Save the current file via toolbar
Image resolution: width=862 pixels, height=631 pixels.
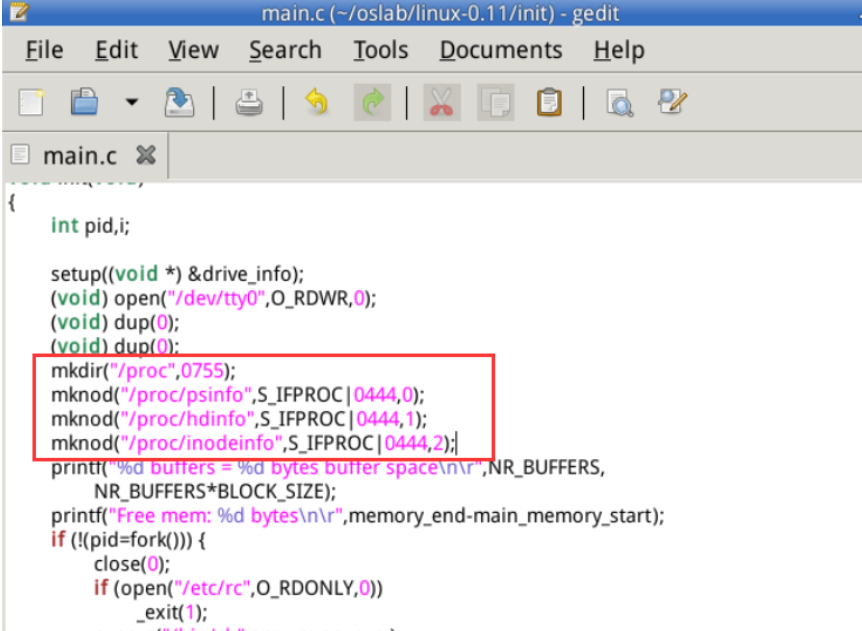(x=178, y=102)
